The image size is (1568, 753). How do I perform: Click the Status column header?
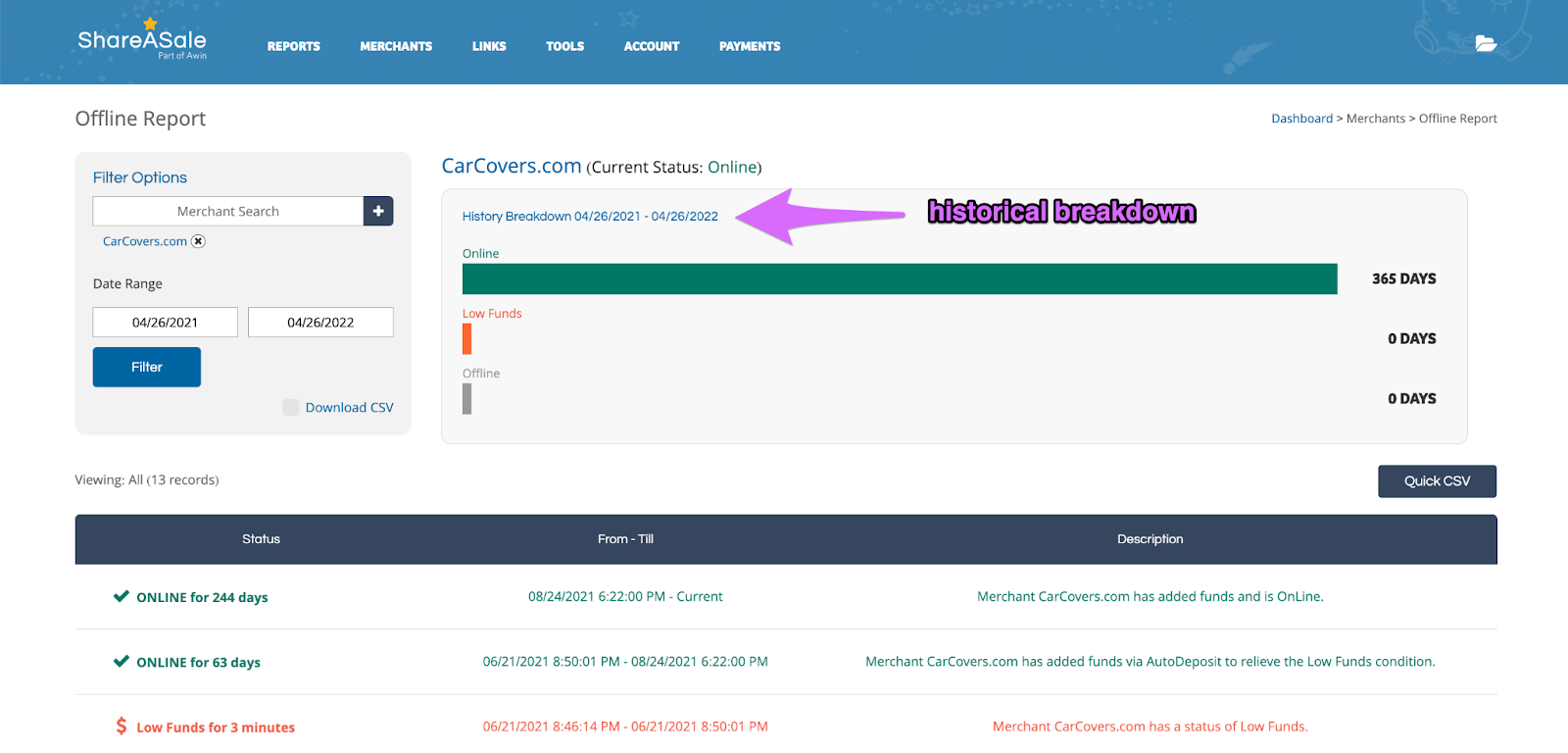click(261, 539)
